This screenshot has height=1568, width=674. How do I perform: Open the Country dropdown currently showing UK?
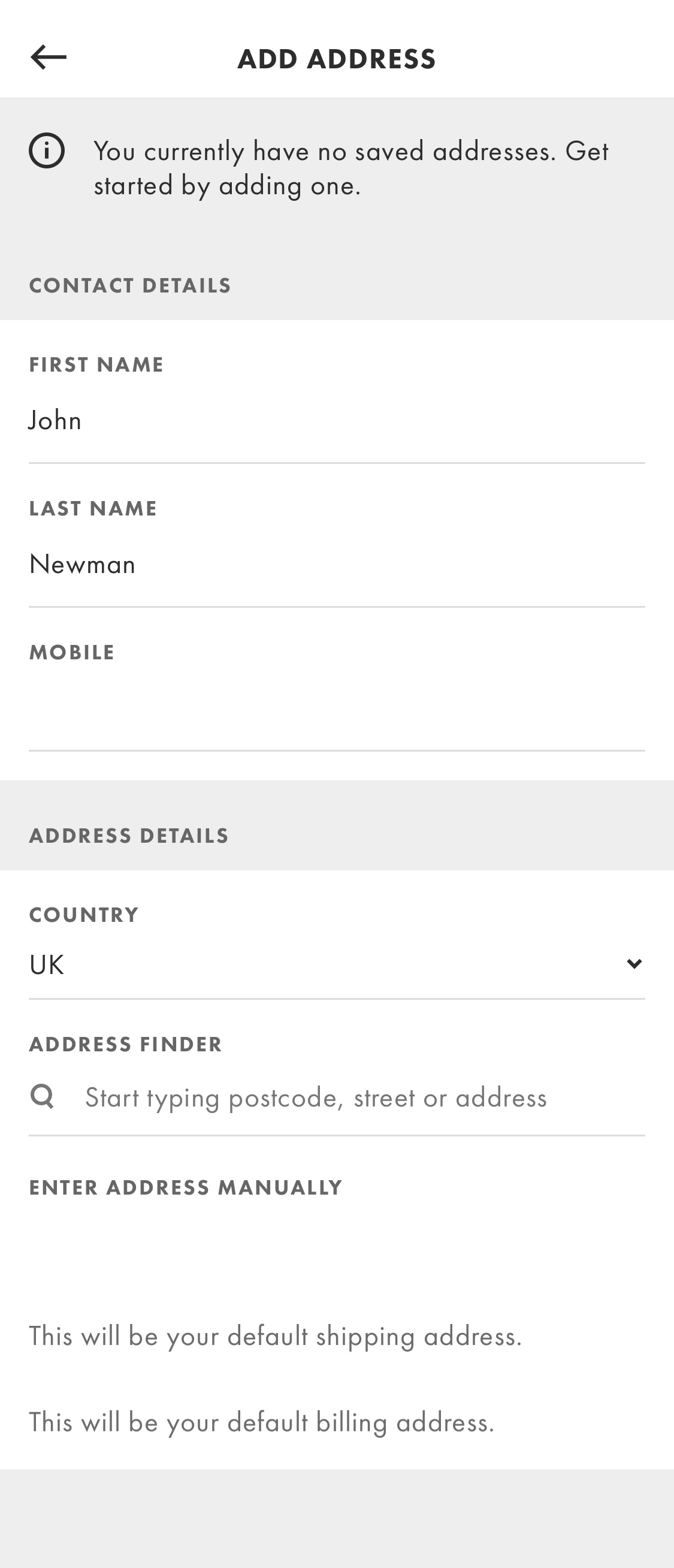(336, 964)
